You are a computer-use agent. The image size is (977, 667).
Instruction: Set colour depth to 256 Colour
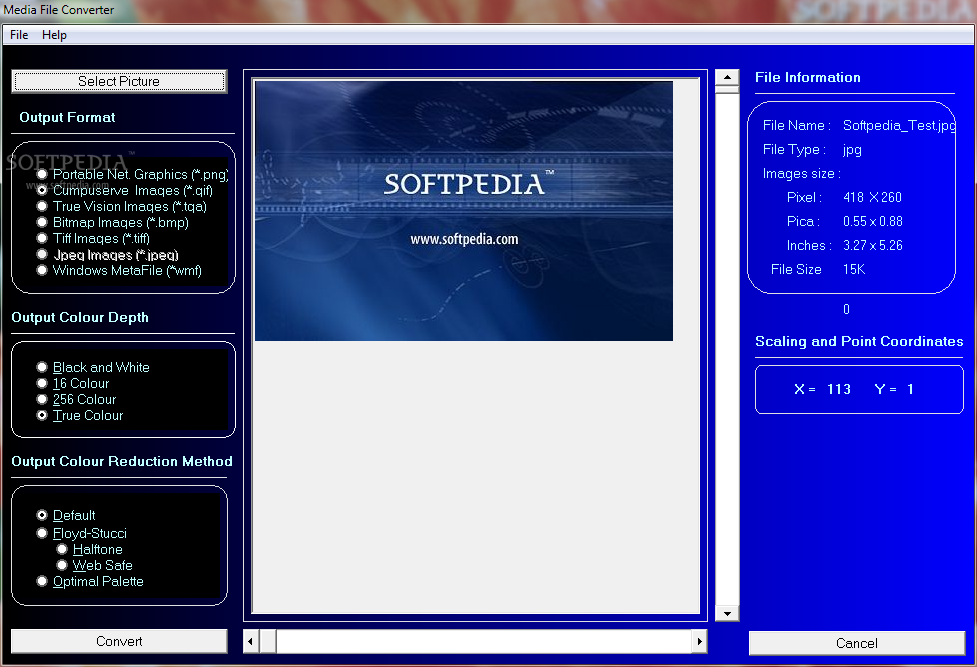(77, 400)
